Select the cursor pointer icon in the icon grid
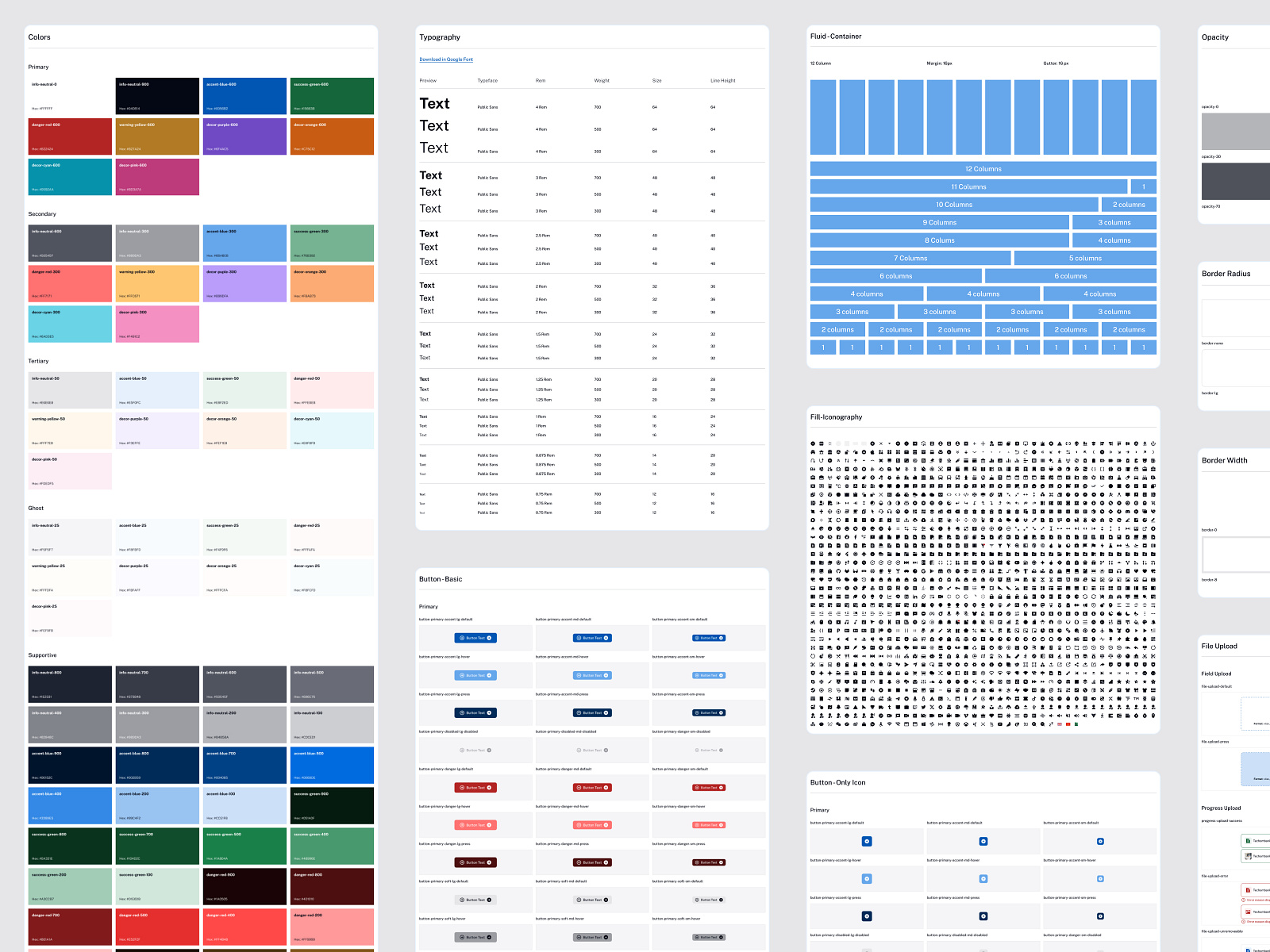 pyautogui.click(x=872, y=511)
